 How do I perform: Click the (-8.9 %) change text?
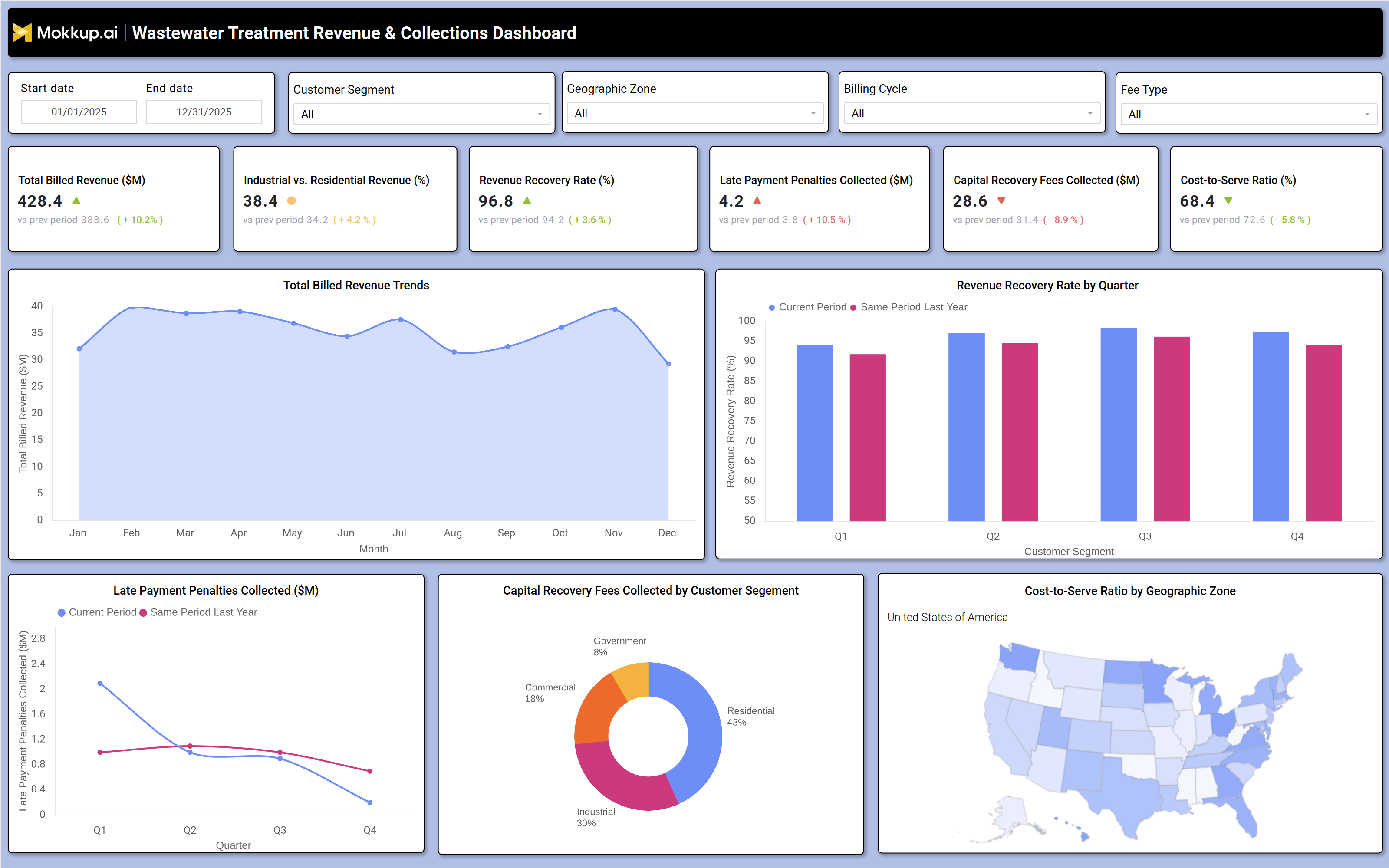click(1063, 220)
